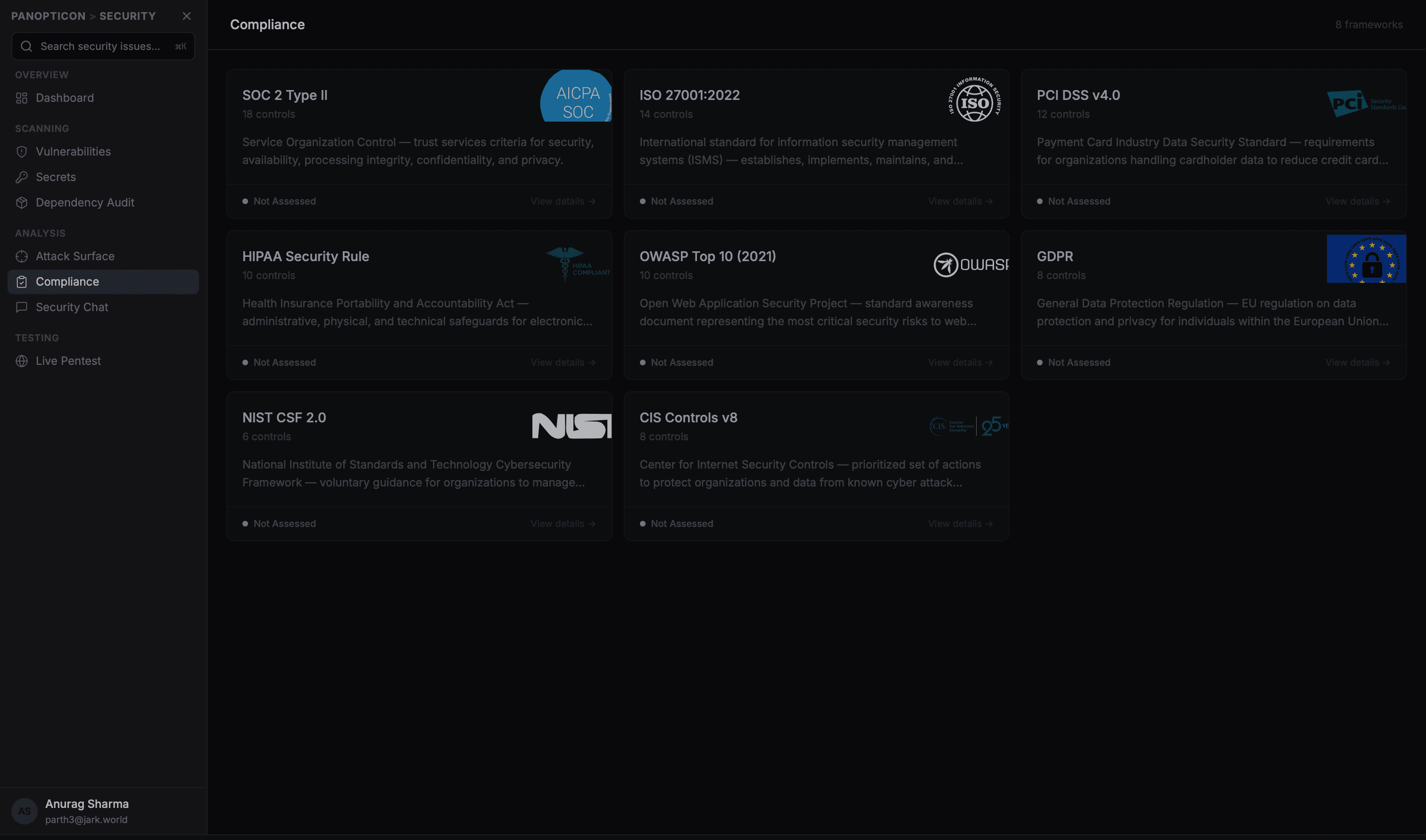
Task: Click the SECURITY breadcrumb
Action: 127,16
